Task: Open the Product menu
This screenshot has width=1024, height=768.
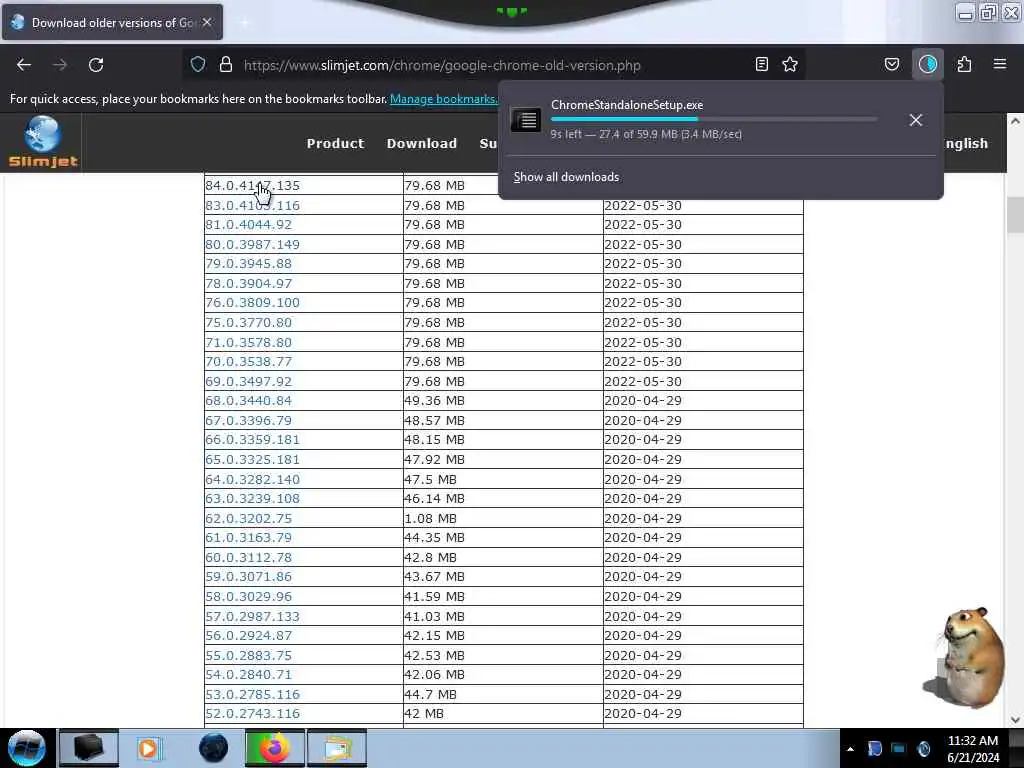Action: pos(335,143)
